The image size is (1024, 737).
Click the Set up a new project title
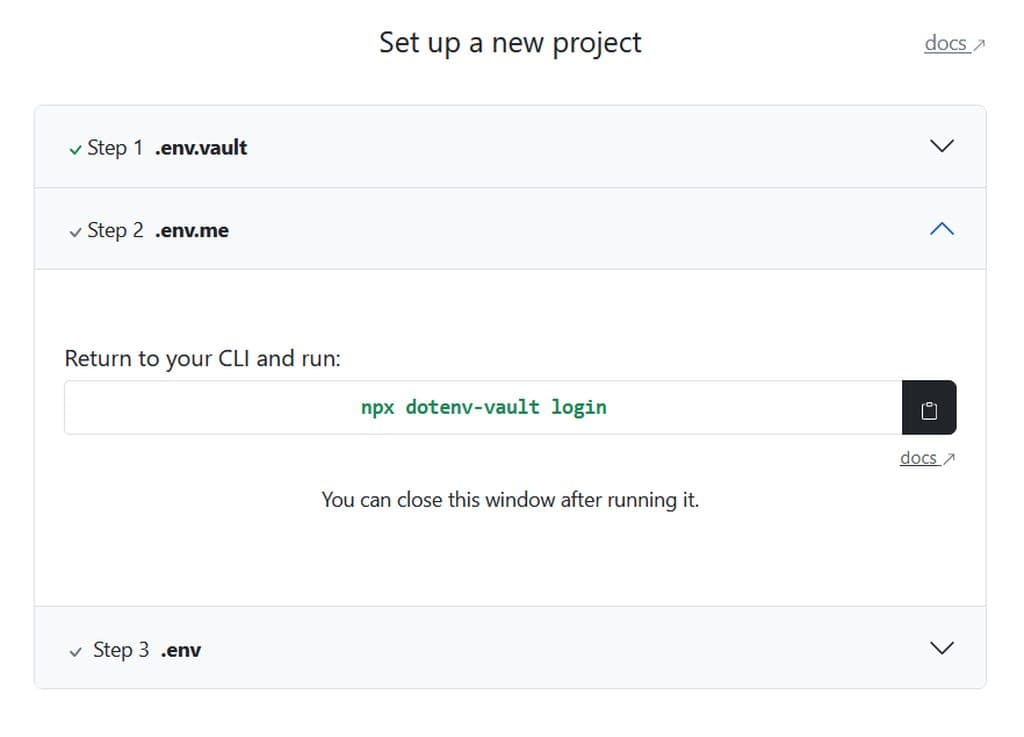(x=510, y=42)
